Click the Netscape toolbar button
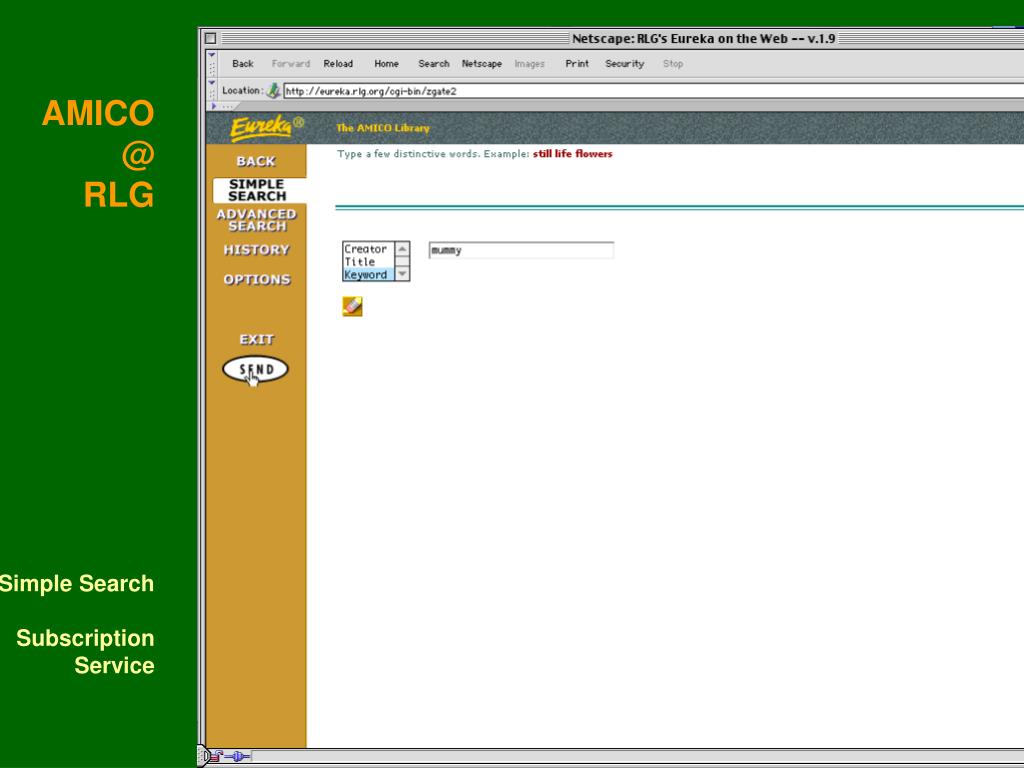Image resolution: width=1024 pixels, height=768 pixels. (x=482, y=64)
